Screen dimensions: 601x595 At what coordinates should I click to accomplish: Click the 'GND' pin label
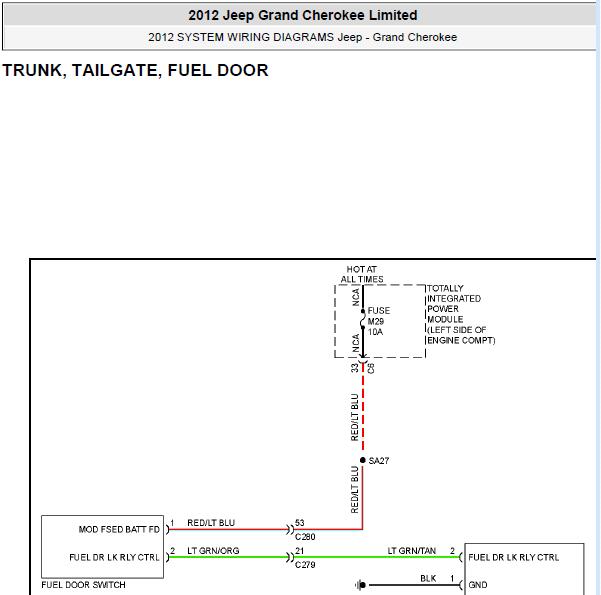[x=478, y=585]
